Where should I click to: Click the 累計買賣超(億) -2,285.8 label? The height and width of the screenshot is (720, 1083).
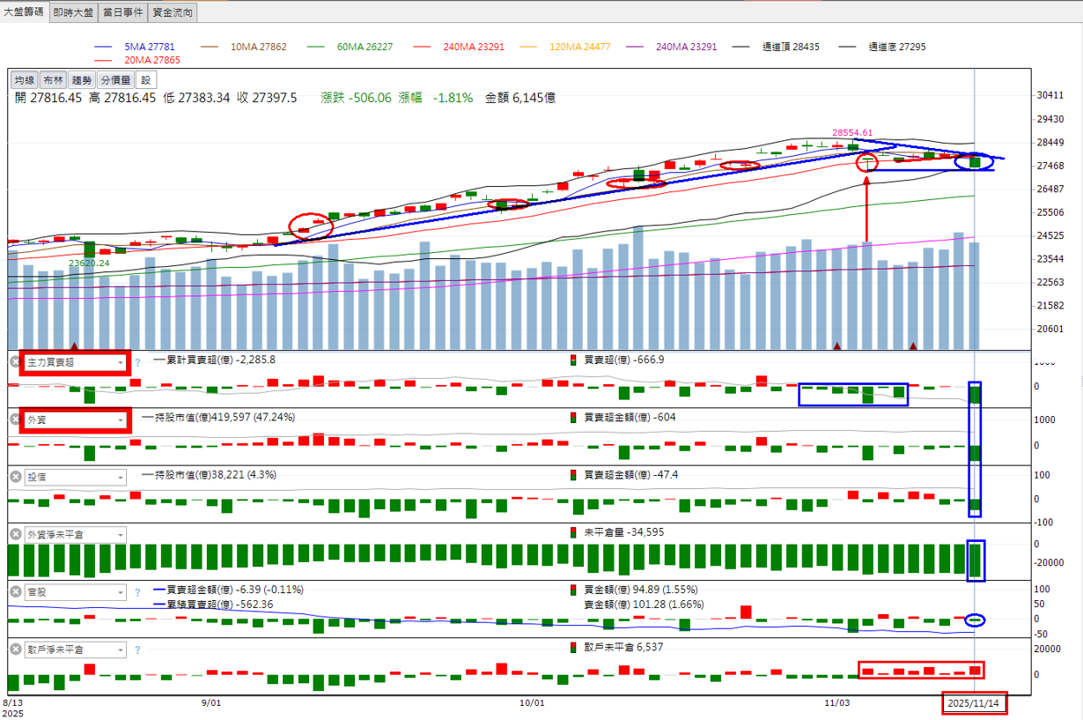point(221,360)
